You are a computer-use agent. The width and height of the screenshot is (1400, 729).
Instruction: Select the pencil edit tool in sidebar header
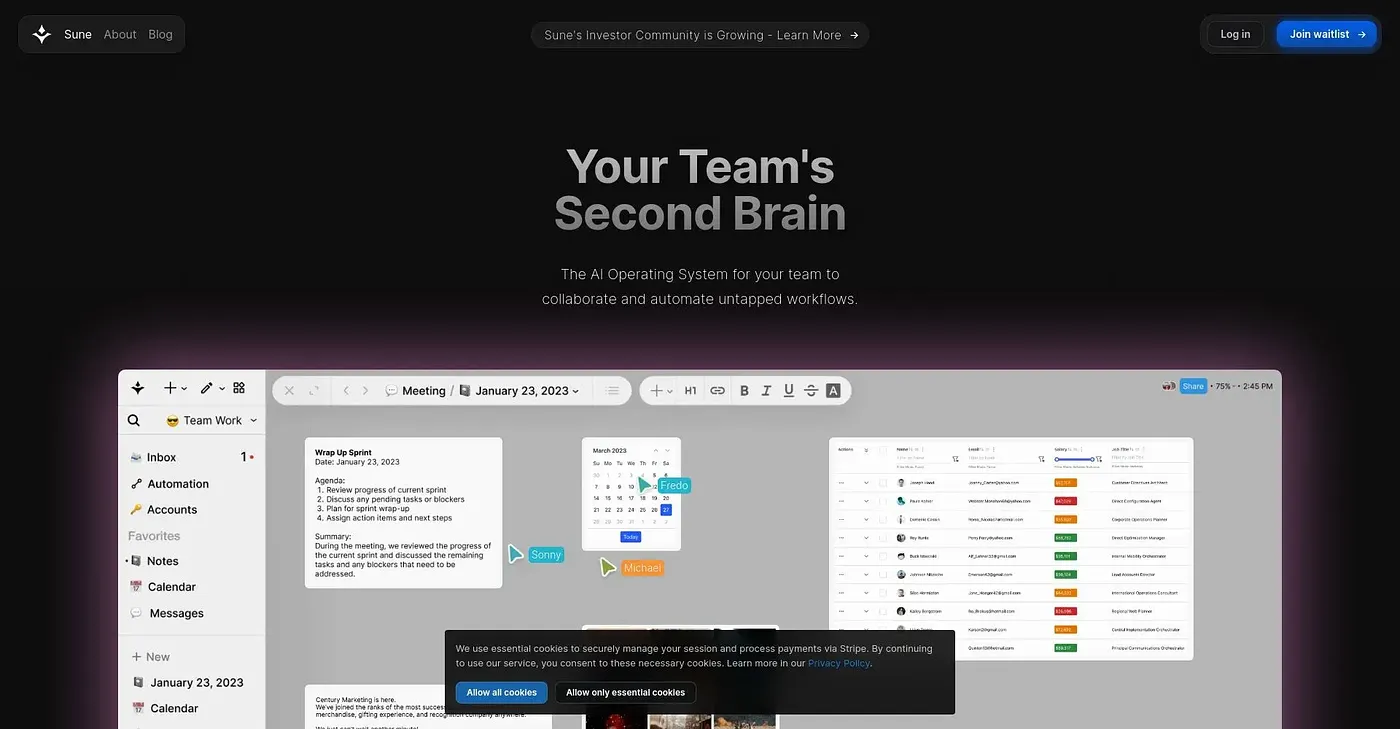click(206, 388)
